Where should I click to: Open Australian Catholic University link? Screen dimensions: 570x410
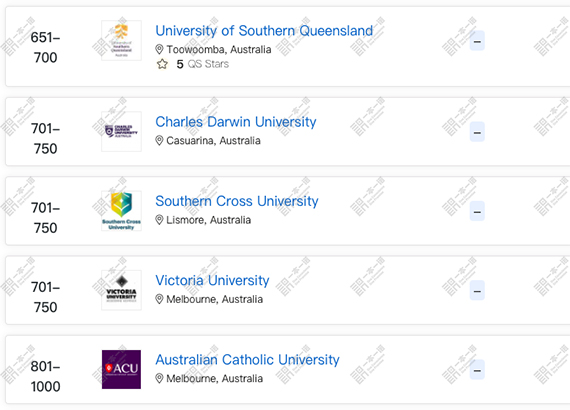(x=247, y=360)
